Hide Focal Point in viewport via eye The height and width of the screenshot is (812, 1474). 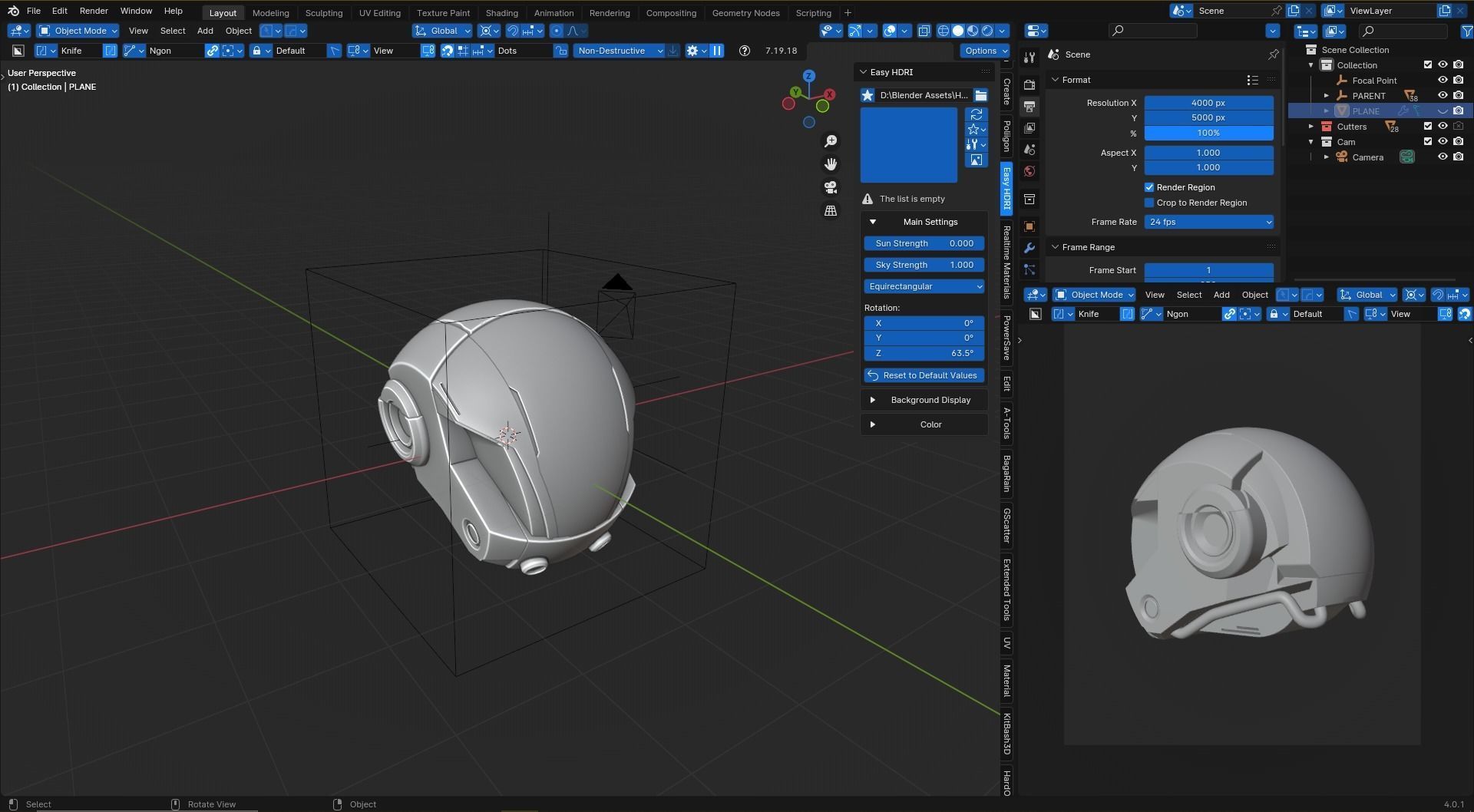1443,81
